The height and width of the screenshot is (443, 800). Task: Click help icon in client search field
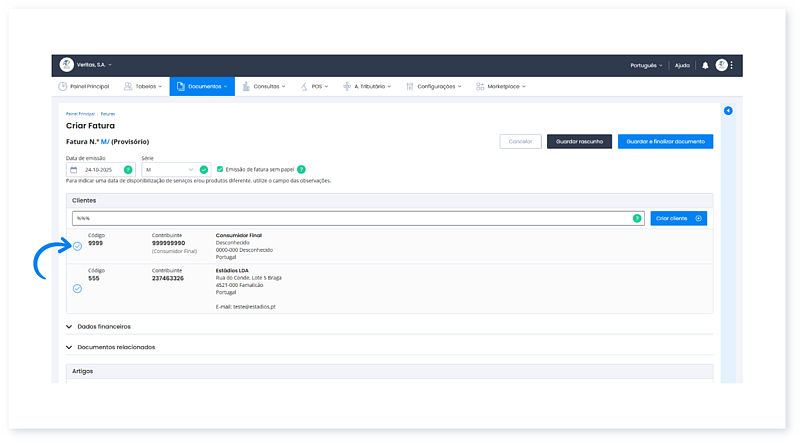pyautogui.click(x=636, y=218)
